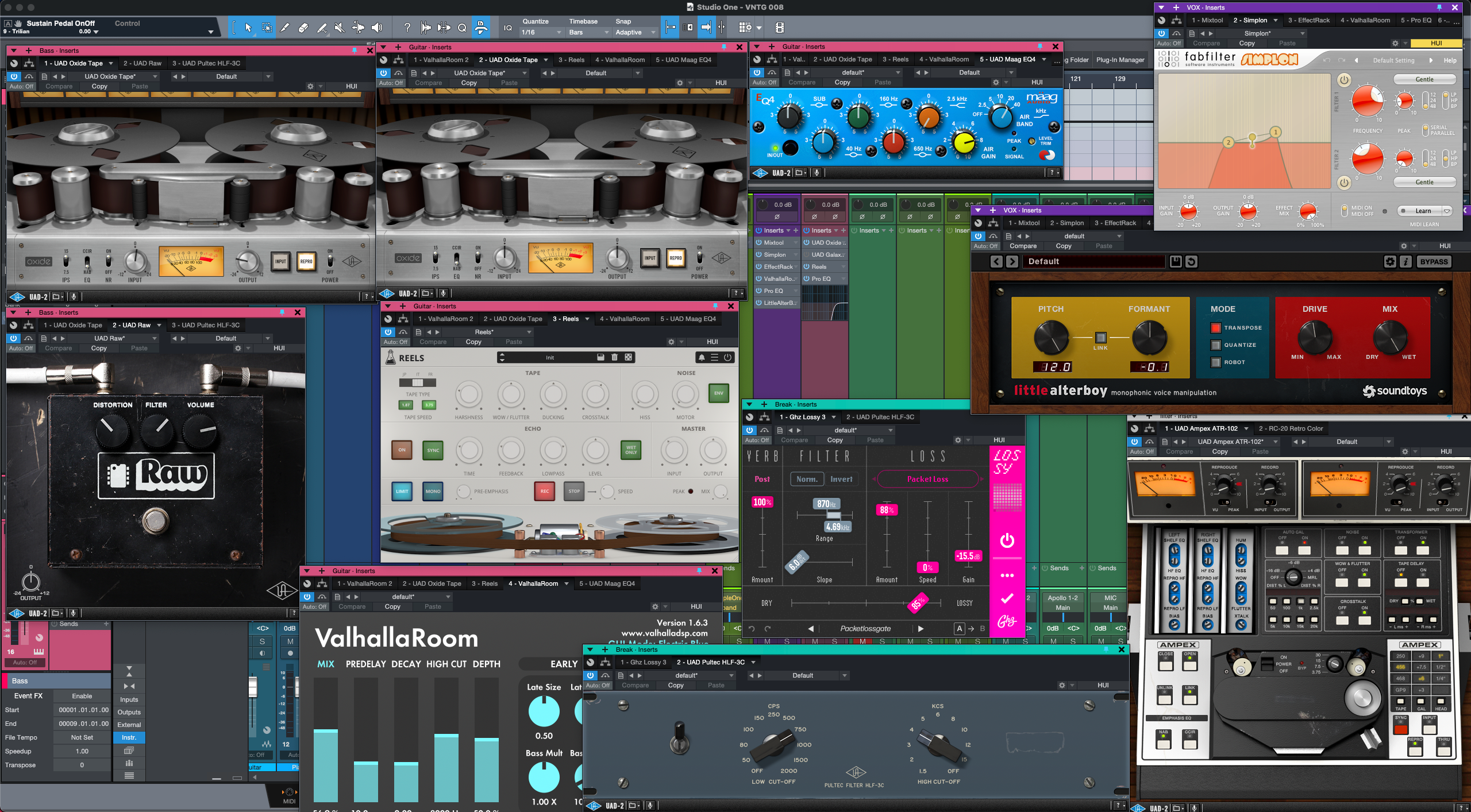Enable the Little AlterBoy ROBOT mode
Viewport: 1471px width, 812px height.
tap(1215, 362)
